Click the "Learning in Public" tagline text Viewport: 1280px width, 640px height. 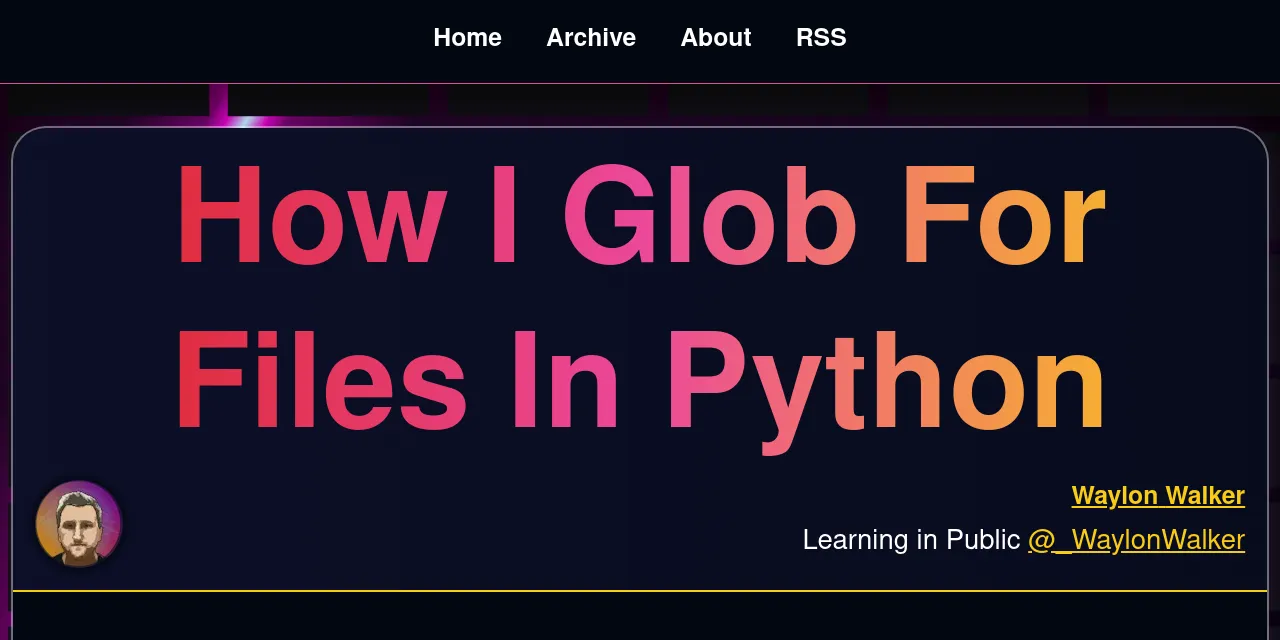[x=911, y=540]
